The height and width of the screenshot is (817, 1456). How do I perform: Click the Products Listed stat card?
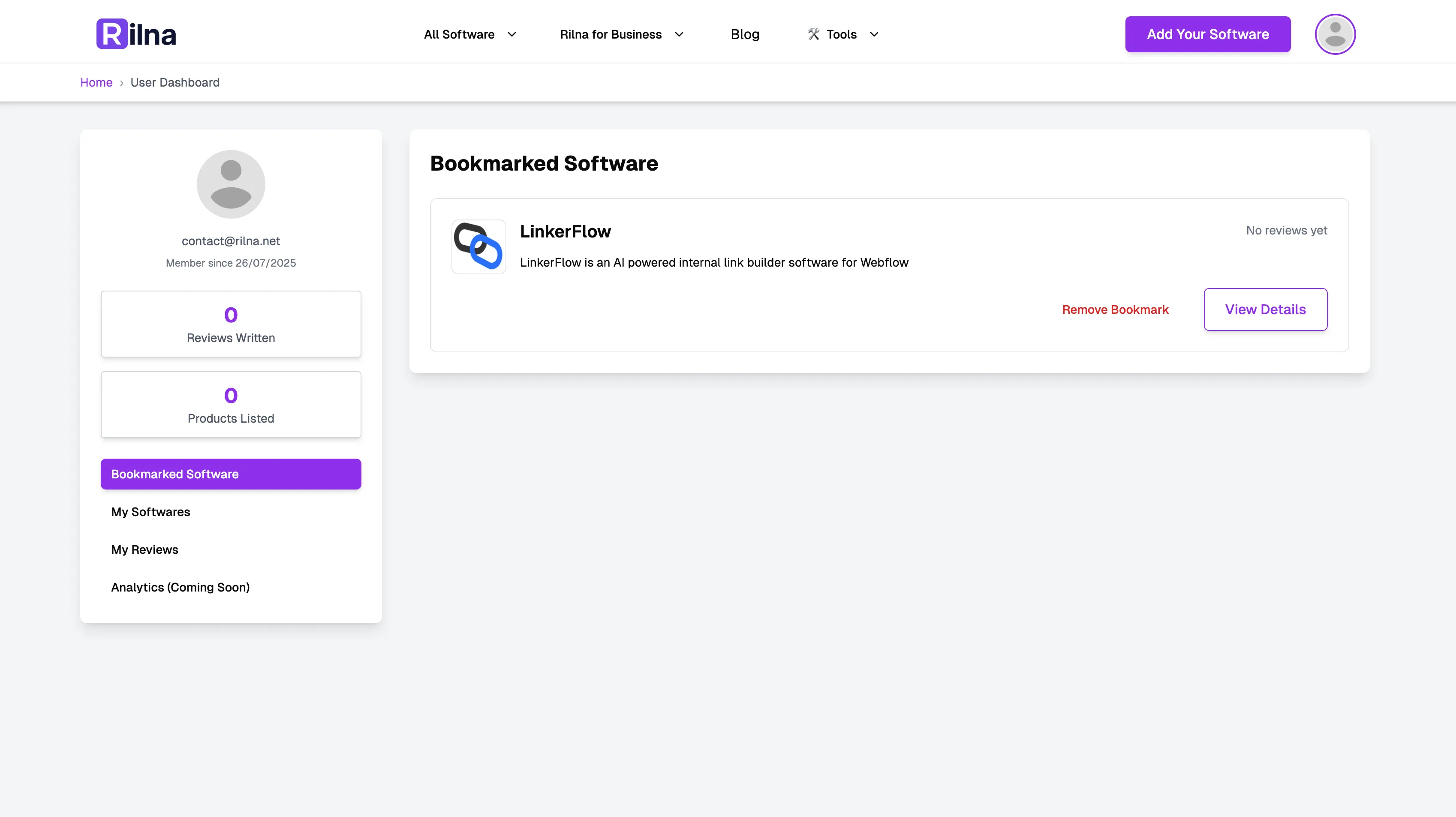tap(231, 405)
